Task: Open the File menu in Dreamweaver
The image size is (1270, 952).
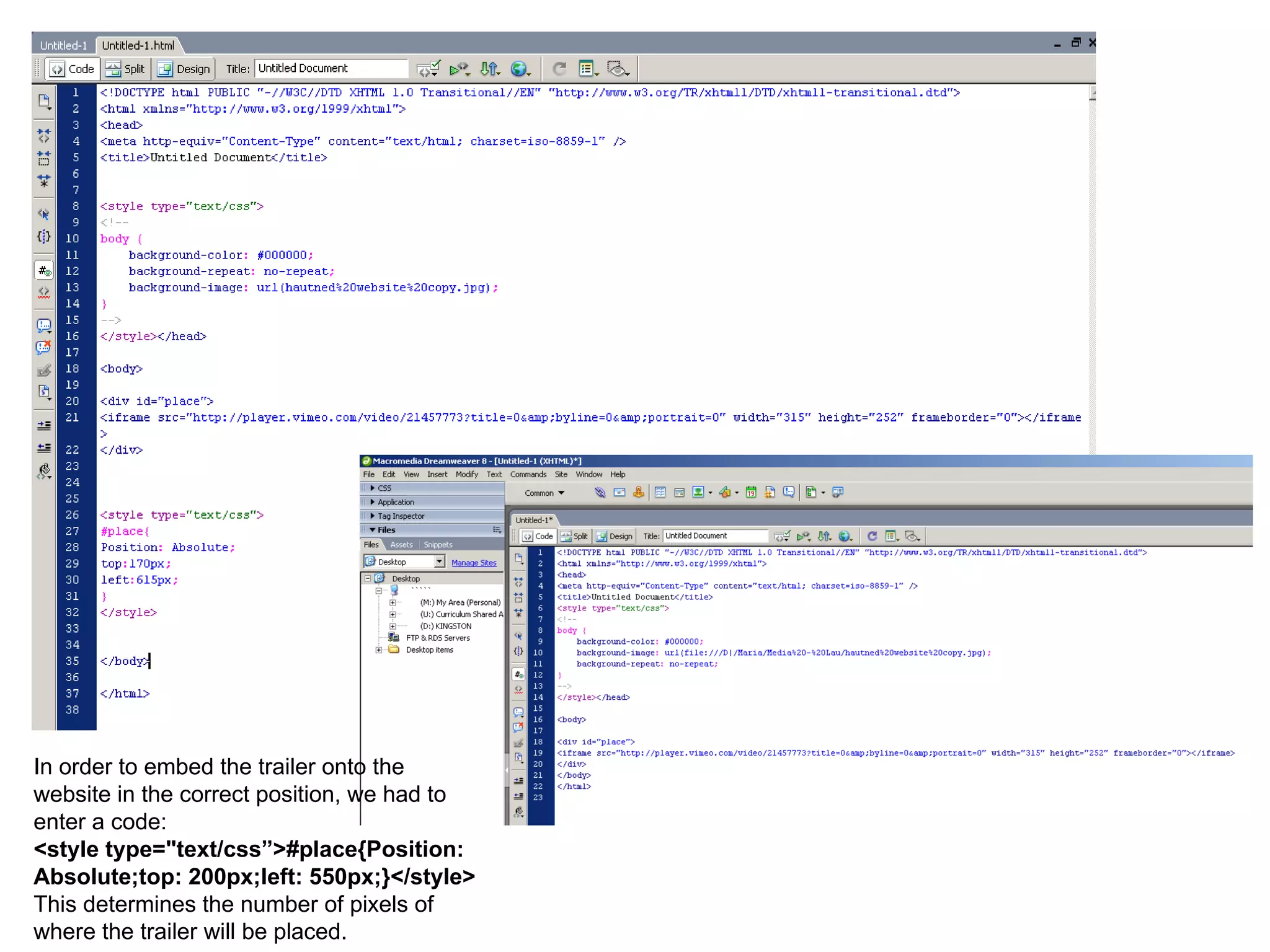Action: click(369, 475)
